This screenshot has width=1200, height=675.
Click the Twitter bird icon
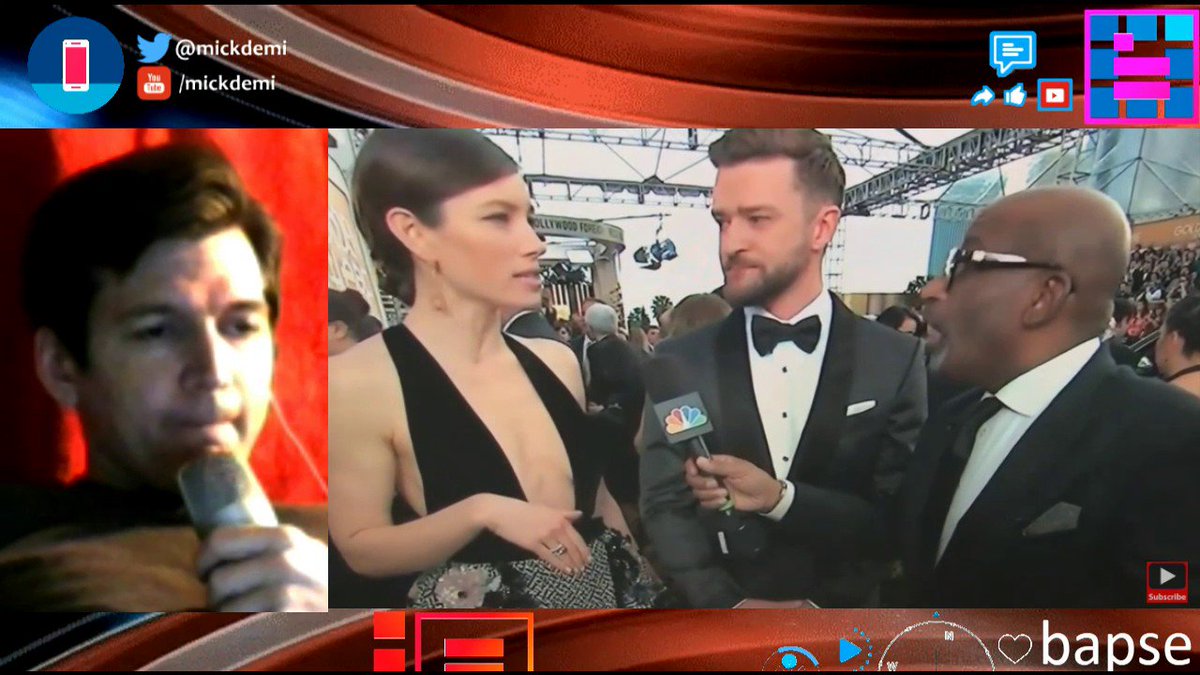point(153,48)
